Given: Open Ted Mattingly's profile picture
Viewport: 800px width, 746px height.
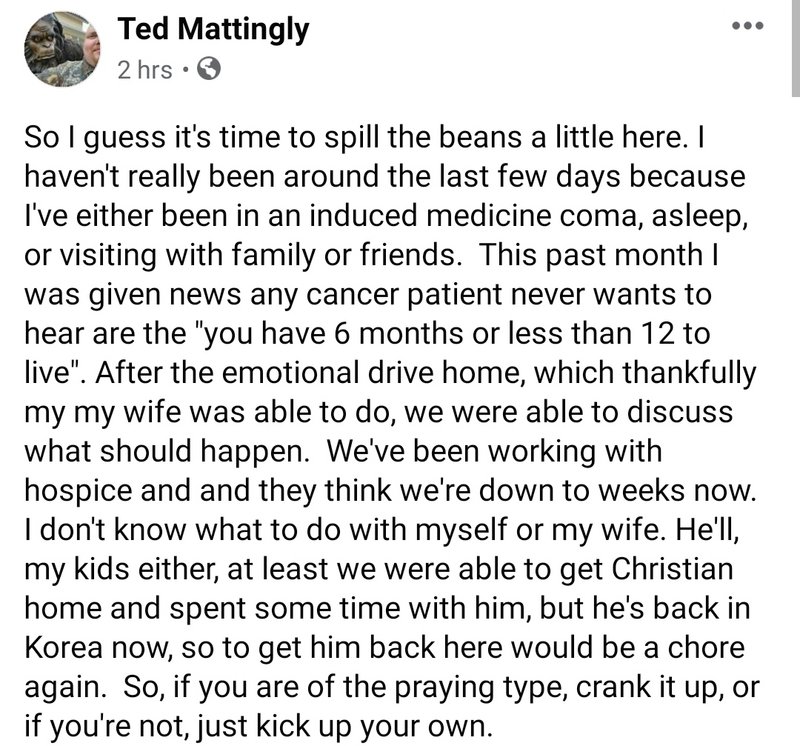Looking at the screenshot, I should pos(62,49).
